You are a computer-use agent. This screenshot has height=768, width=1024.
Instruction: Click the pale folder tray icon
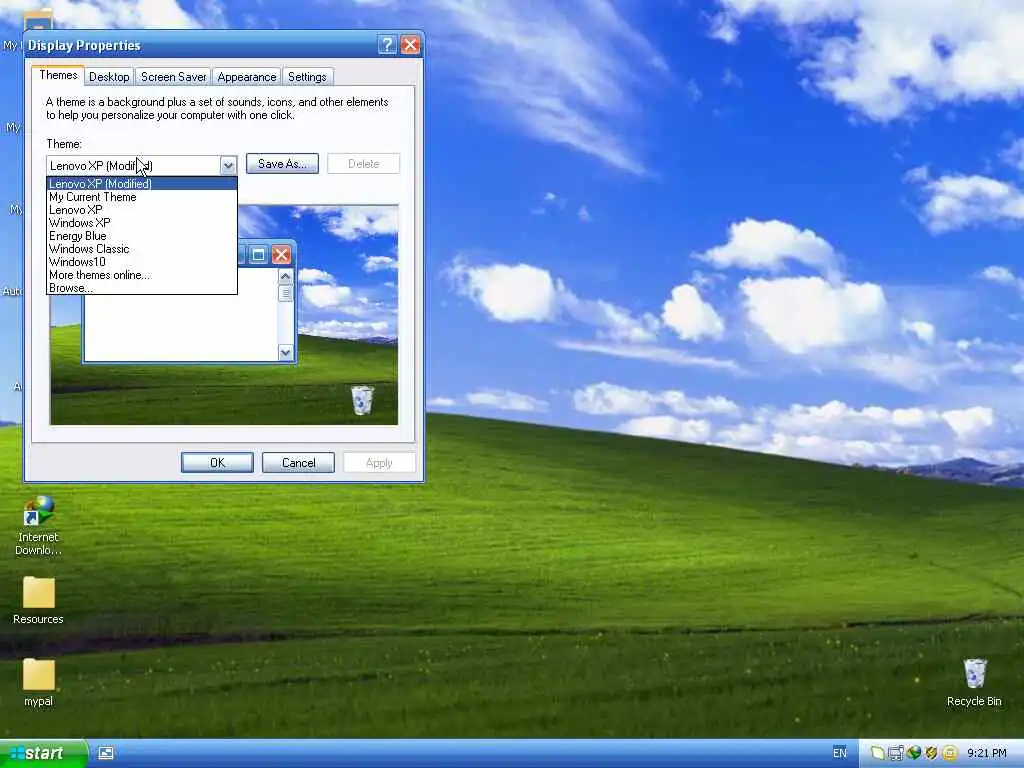pyautogui.click(x=878, y=753)
